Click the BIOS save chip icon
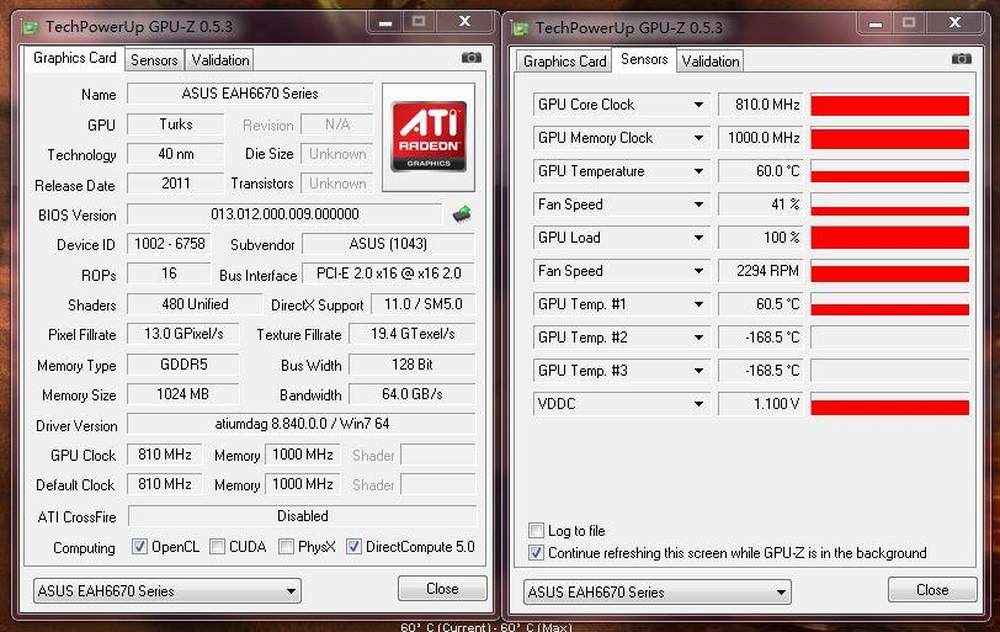1000x632 pixels. click(462, 214)
